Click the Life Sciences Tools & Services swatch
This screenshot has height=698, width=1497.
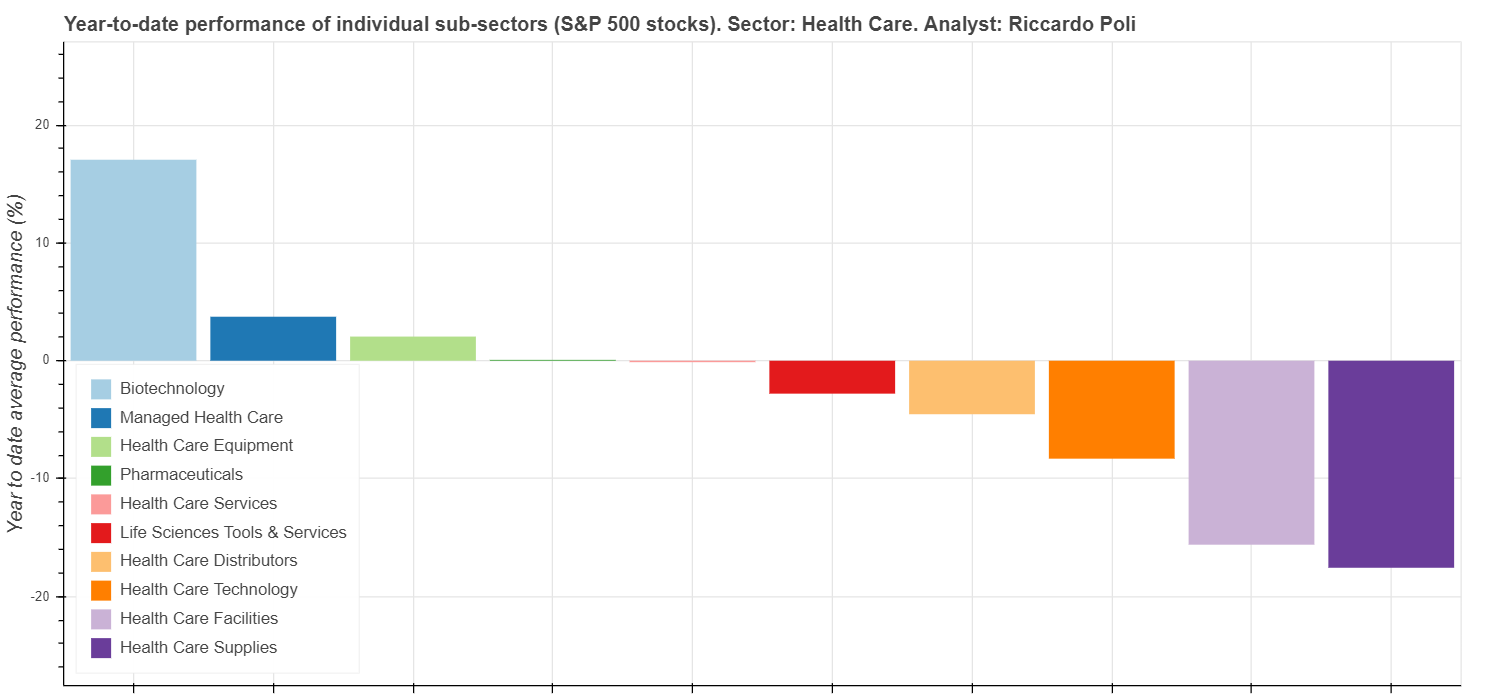[x=101, y=533]
